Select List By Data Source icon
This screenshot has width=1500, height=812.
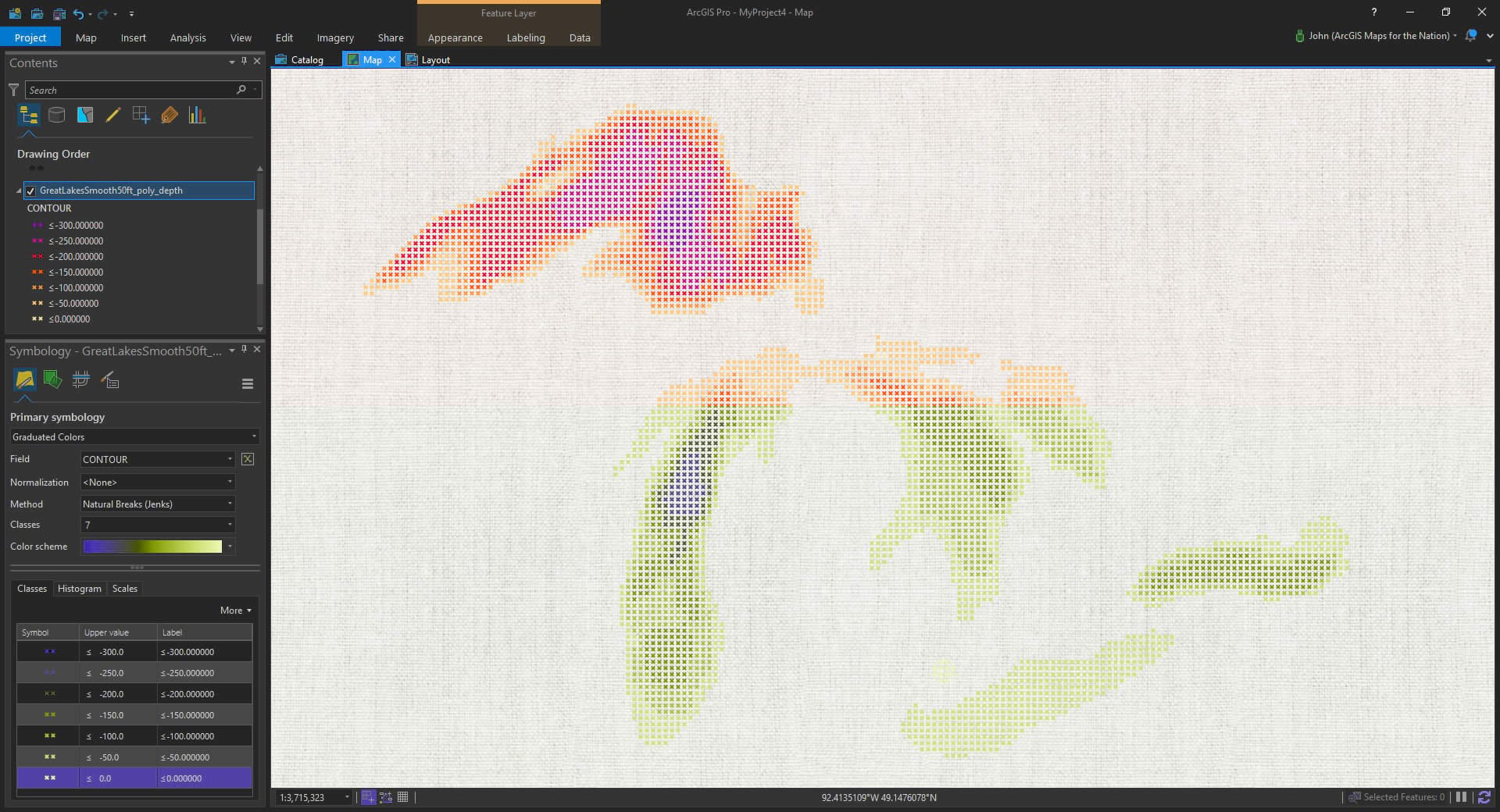(56, 115)
